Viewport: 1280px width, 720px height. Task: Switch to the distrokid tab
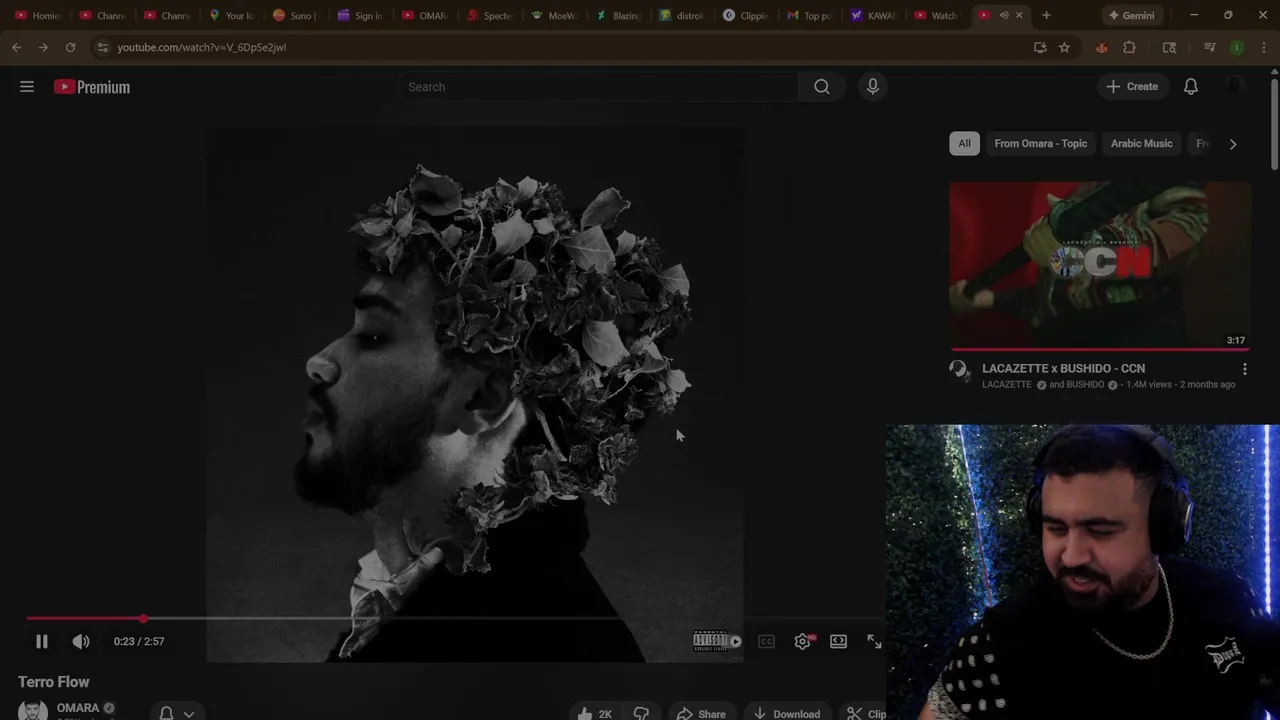tap(684, 15)
